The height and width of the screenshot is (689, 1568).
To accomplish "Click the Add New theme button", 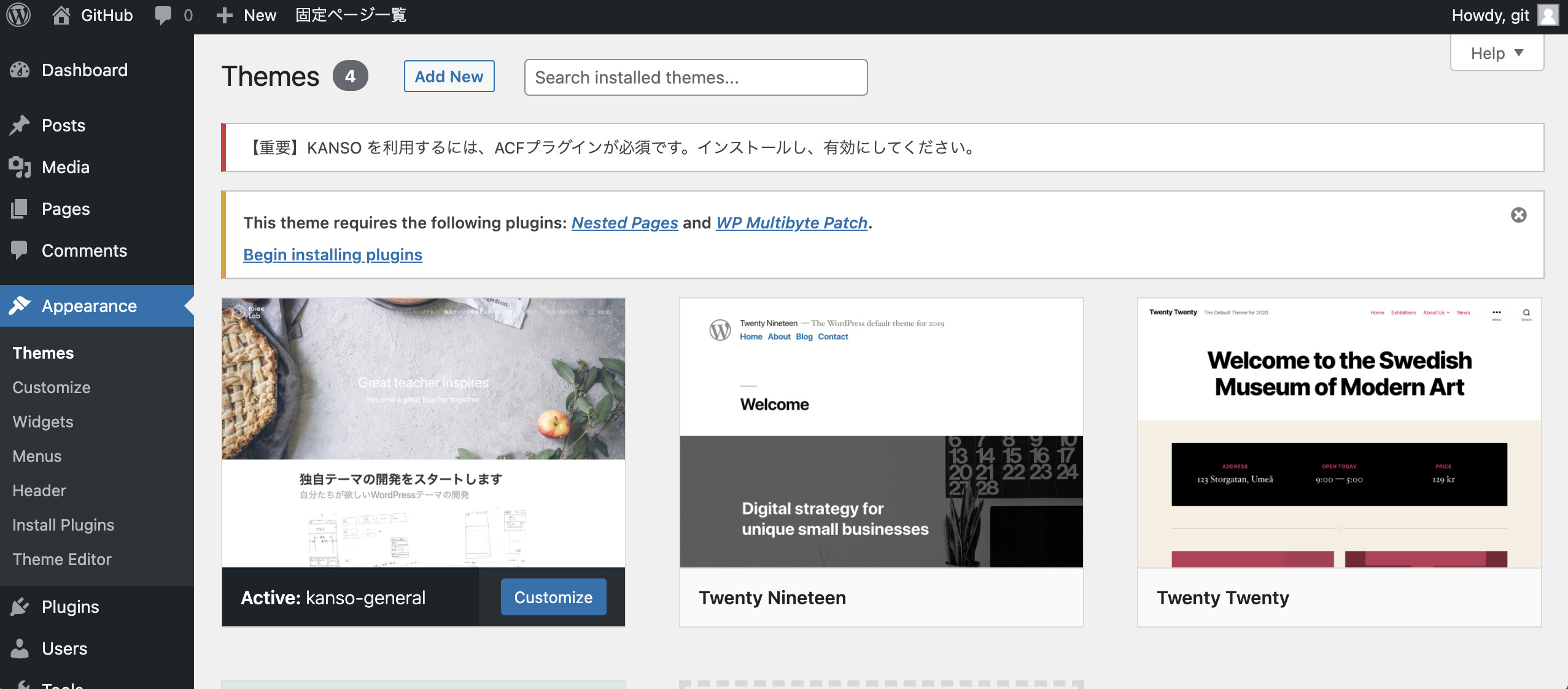I will 449,76.
